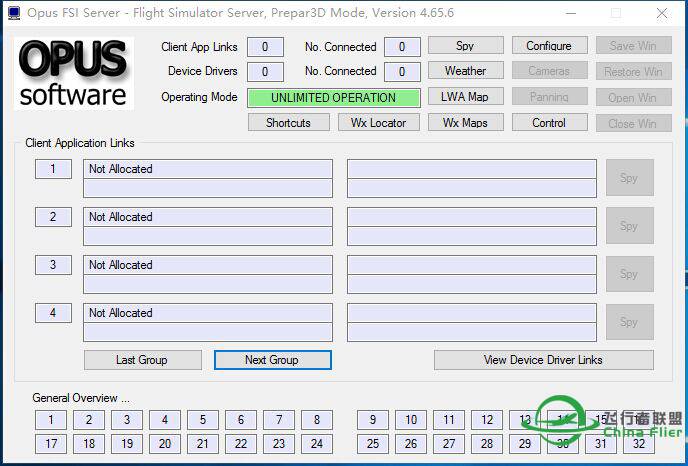Viewport: 688px width, 466px height.
Task: Click the OPUS software logo
Action: point(75,73)
